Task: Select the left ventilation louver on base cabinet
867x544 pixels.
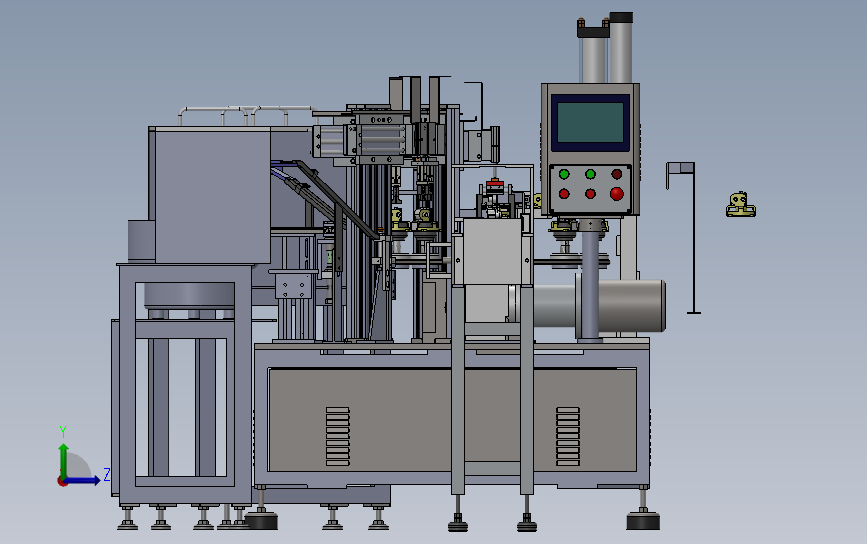Action: [x=337, y=436]
